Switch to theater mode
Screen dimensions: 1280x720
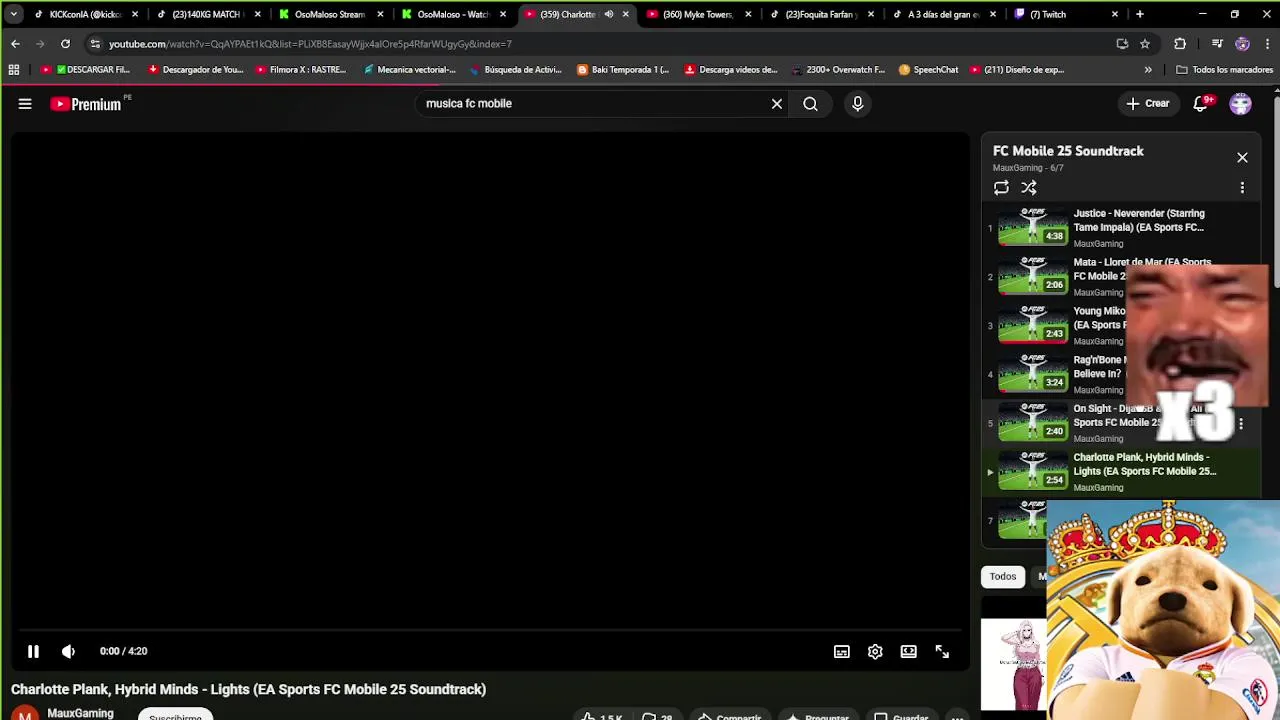pyautogui.click(x=908, y=652)
